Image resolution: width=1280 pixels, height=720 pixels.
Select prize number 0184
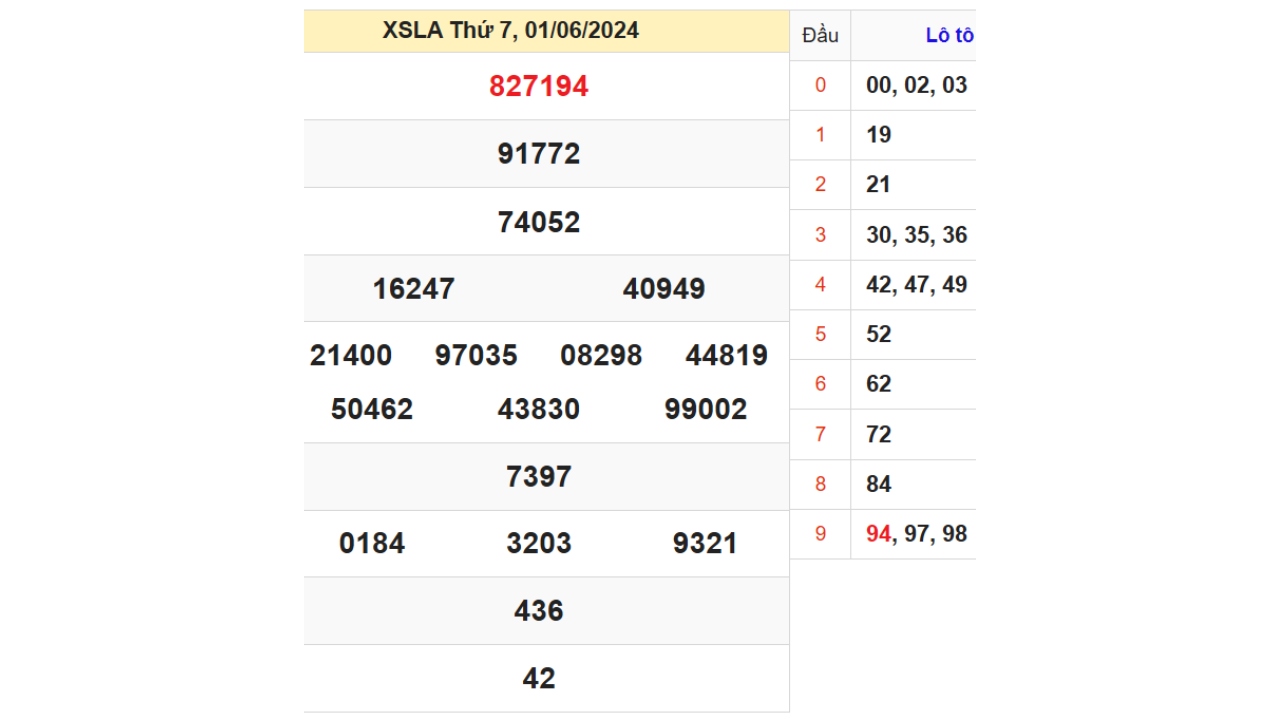[x=372, y=544]
